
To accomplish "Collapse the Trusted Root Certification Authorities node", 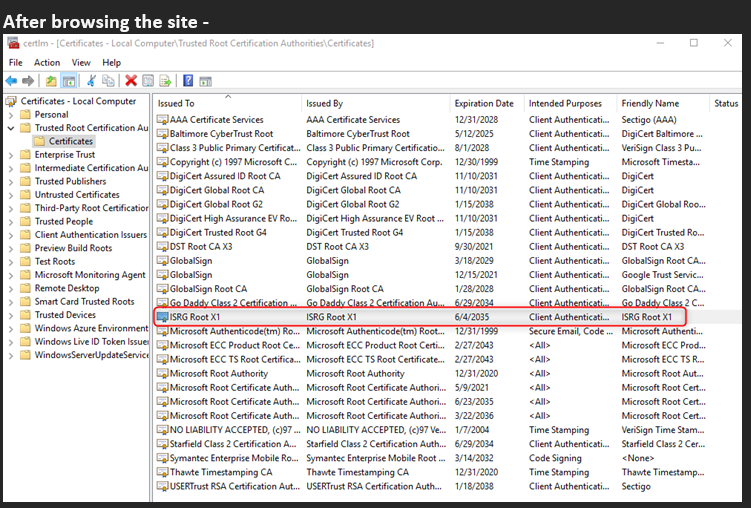I will (11, 128).
